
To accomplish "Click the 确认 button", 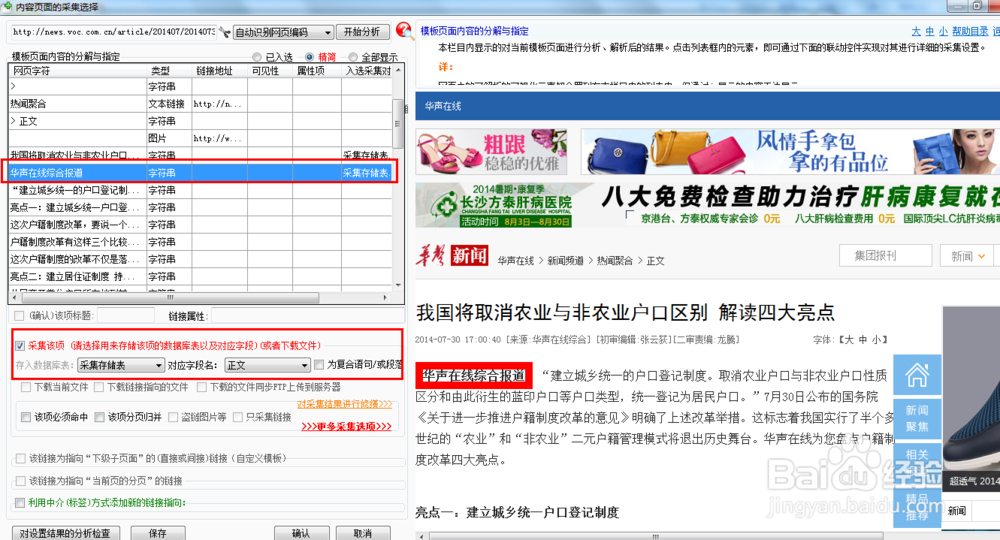I will [301, 533].
